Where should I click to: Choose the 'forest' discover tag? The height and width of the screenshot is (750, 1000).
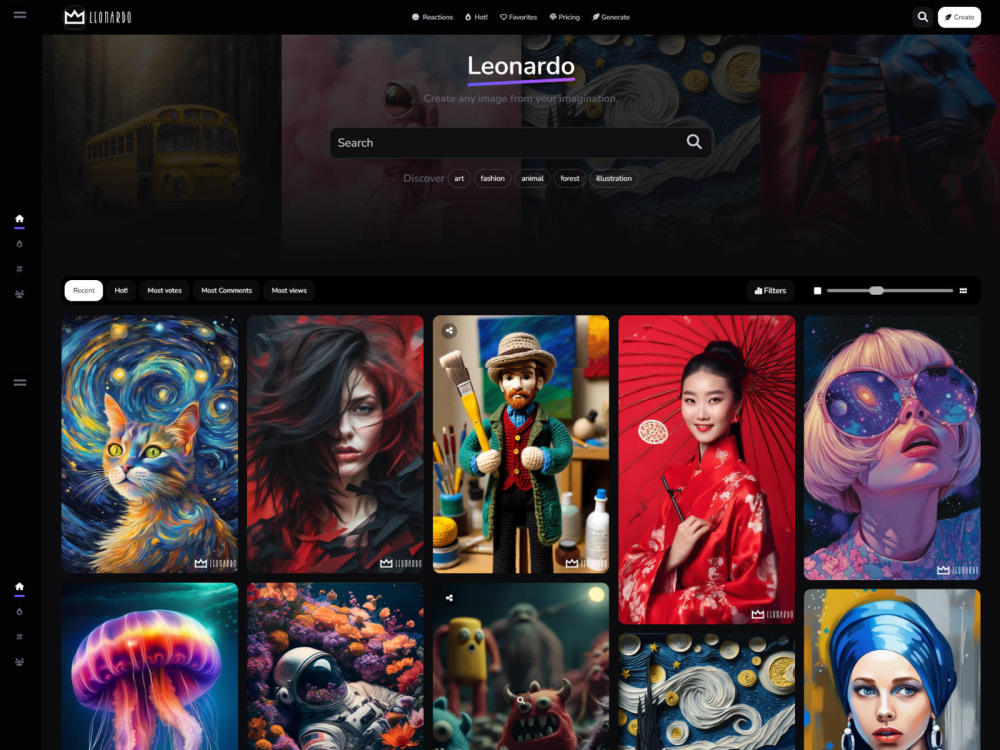click(x=570, y=179)
